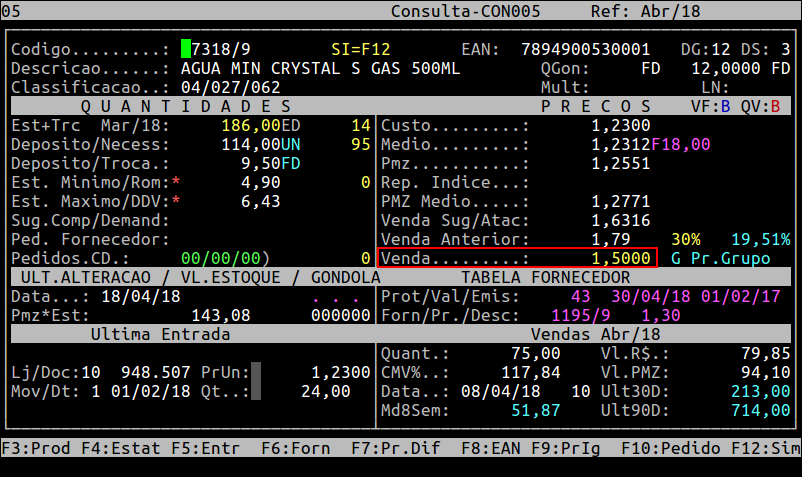The width and height of the screenshot is (802, 477).
Task: Click the EAN number 7894900530001
Action: tap(586, 49)
